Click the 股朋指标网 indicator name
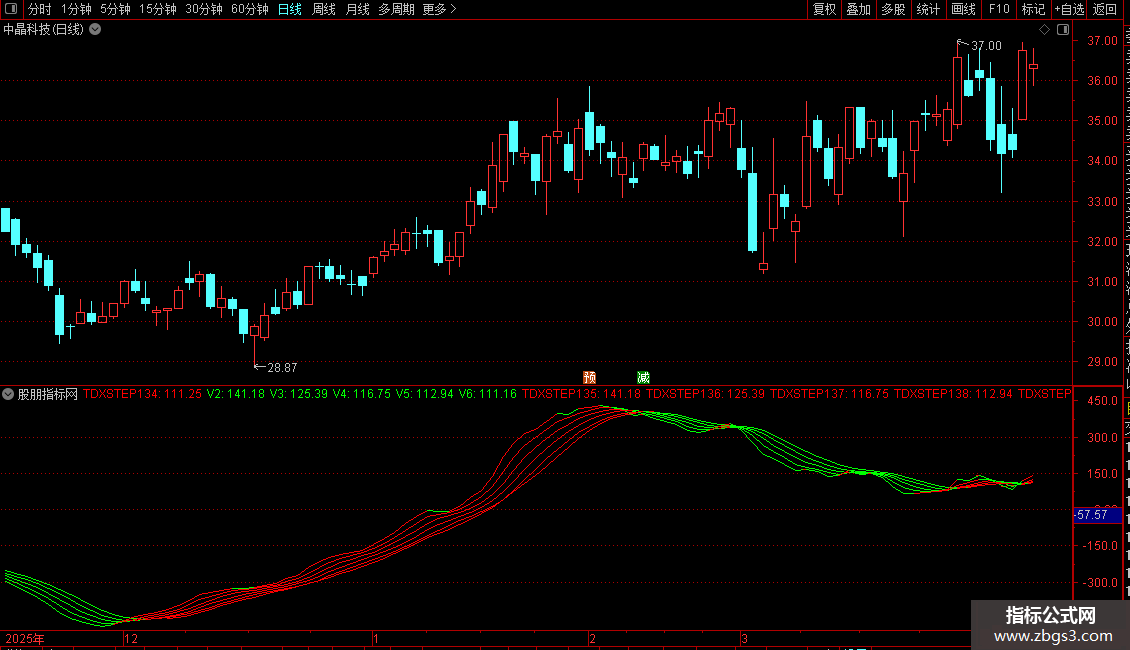Image resolution: width=1130 pixels, height=650 pixels. [x=48, y=394]
